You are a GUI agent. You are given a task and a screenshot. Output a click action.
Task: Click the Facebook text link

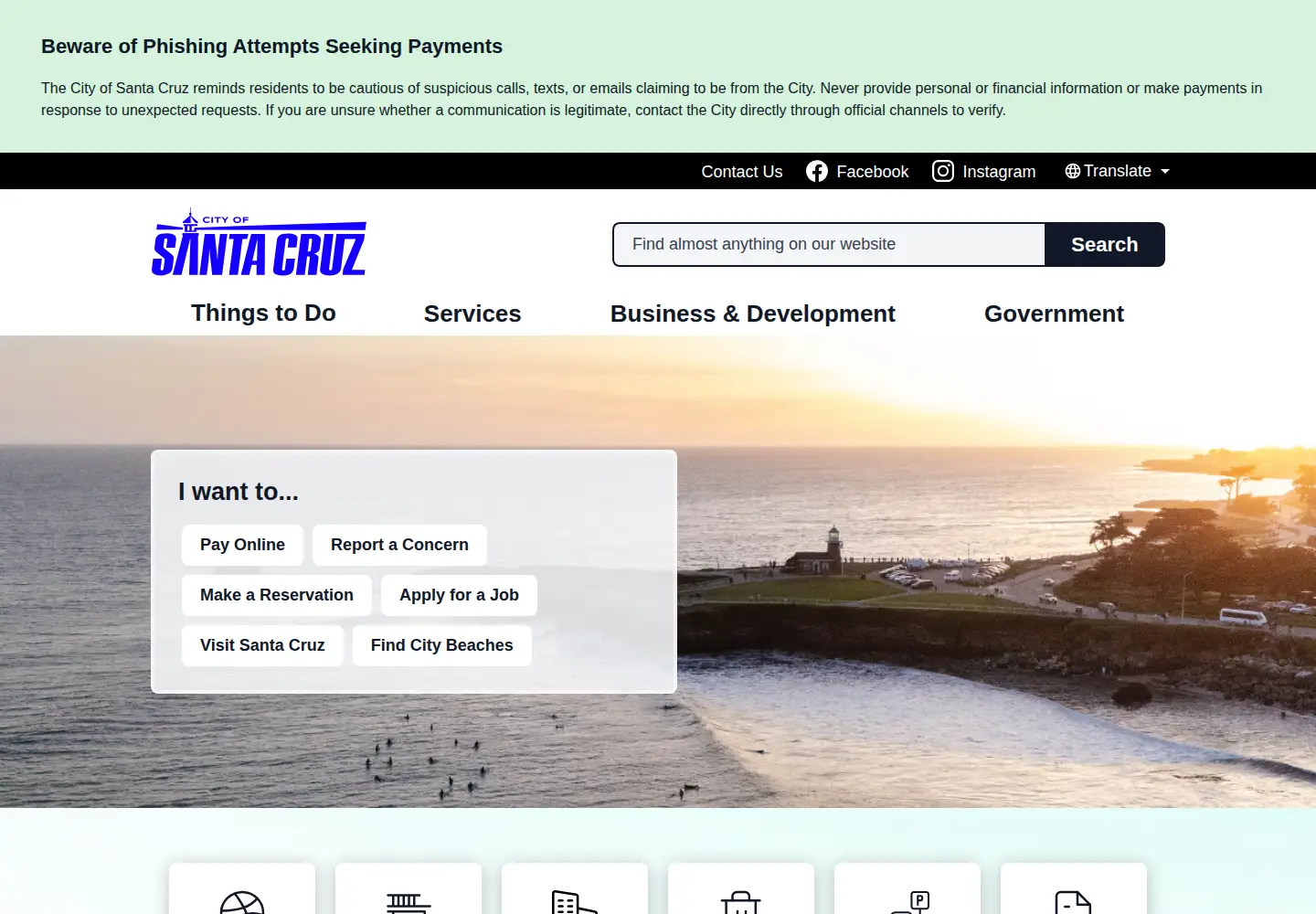click(x=873, y=172)
